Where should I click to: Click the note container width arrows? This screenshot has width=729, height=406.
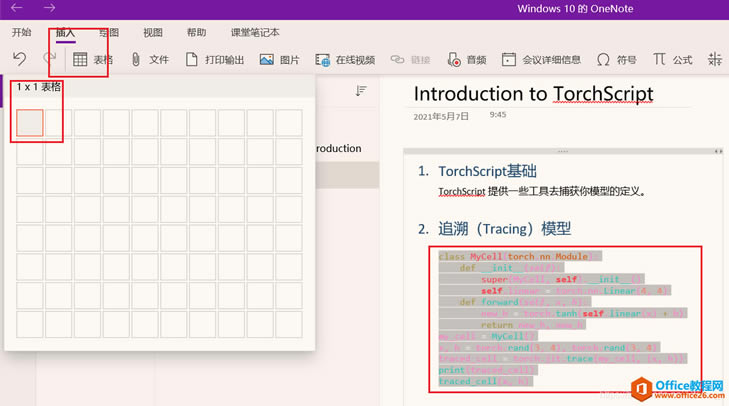click(718, 151)
